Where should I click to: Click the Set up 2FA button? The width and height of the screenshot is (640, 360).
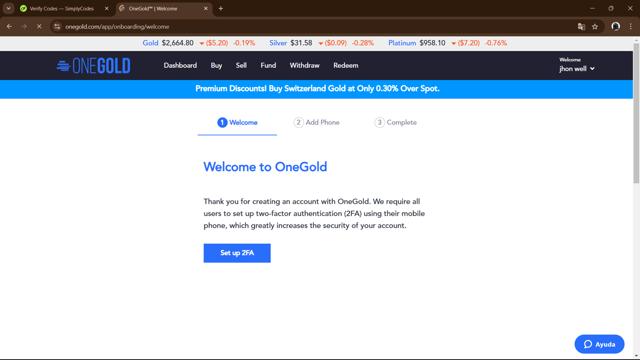[x=237, y=253]
